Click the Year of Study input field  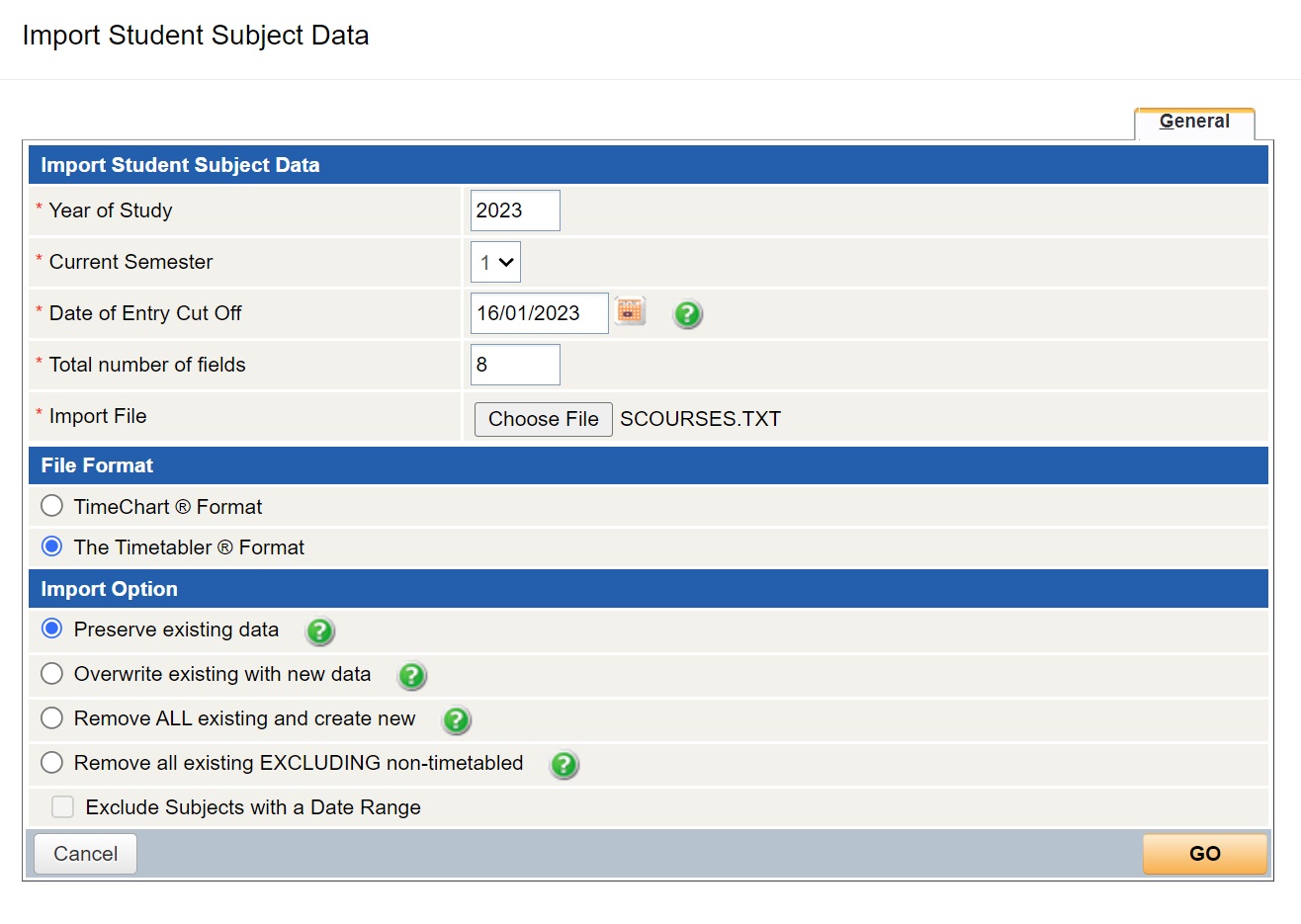coord(515,210)
